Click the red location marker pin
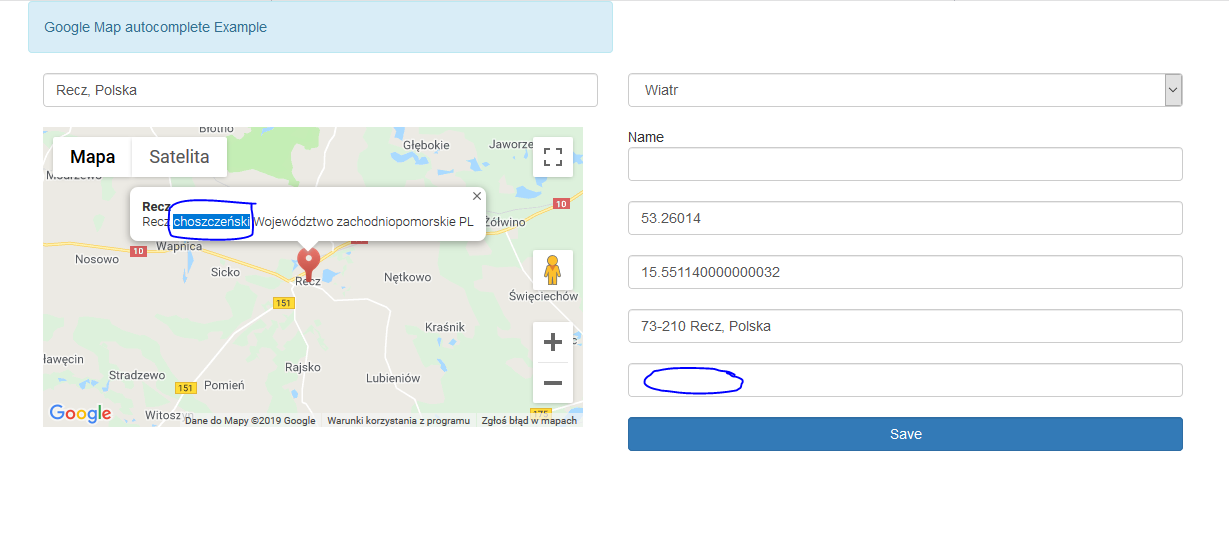1229x551 pixels. [309, 263]
